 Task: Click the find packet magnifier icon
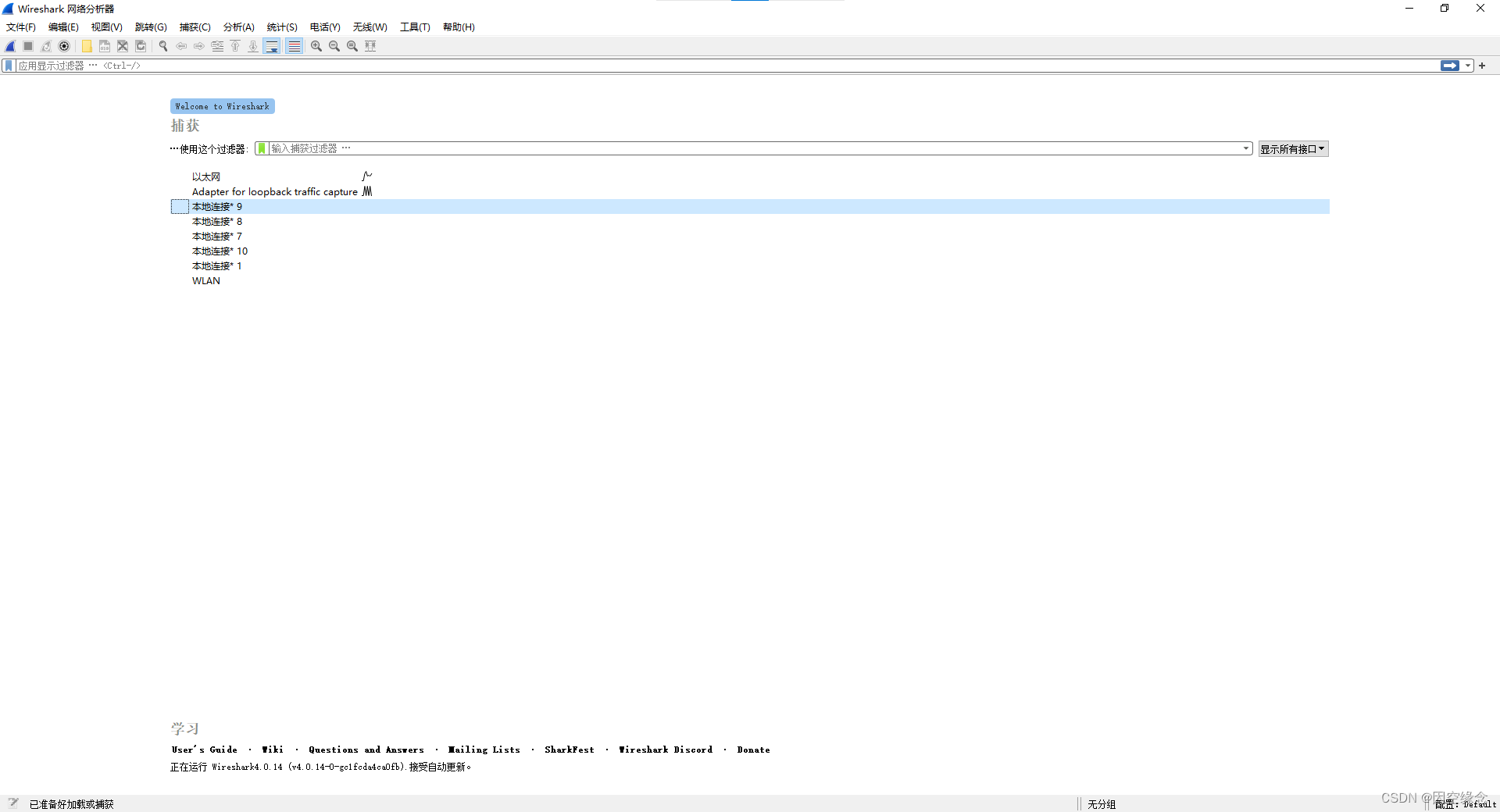163,46
